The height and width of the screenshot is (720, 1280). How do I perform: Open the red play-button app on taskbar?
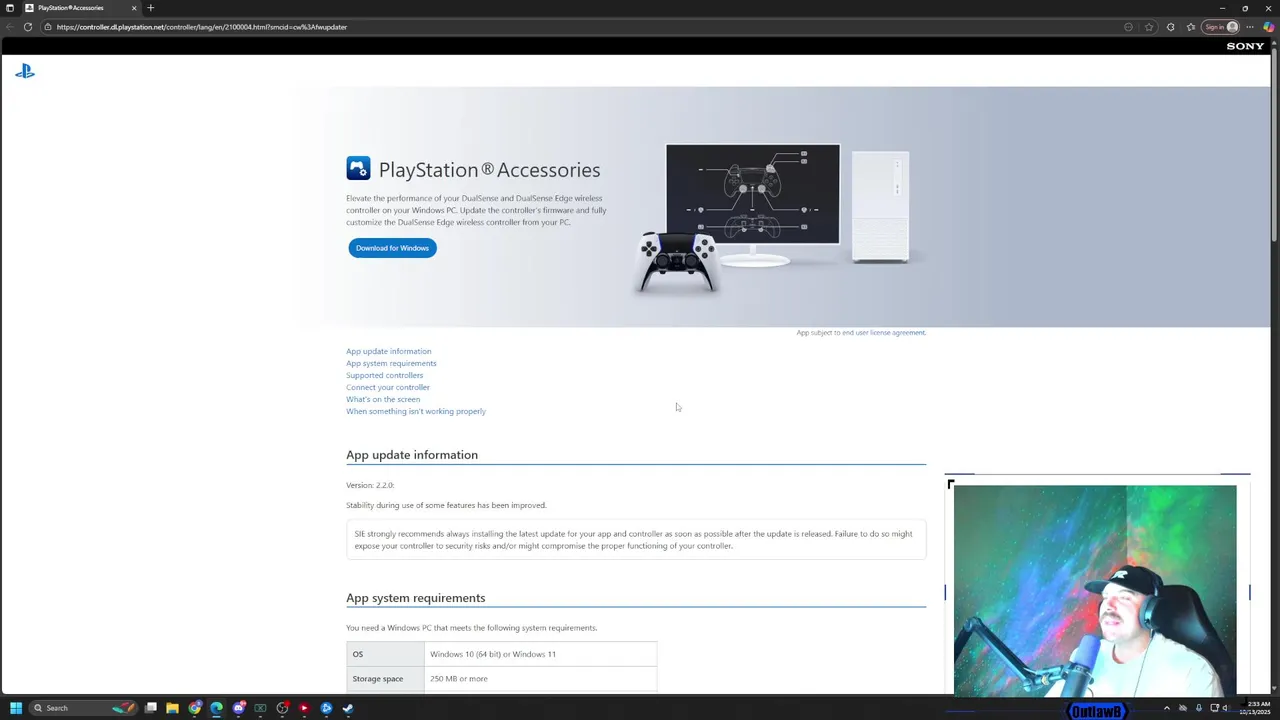[x=304, y=708]
